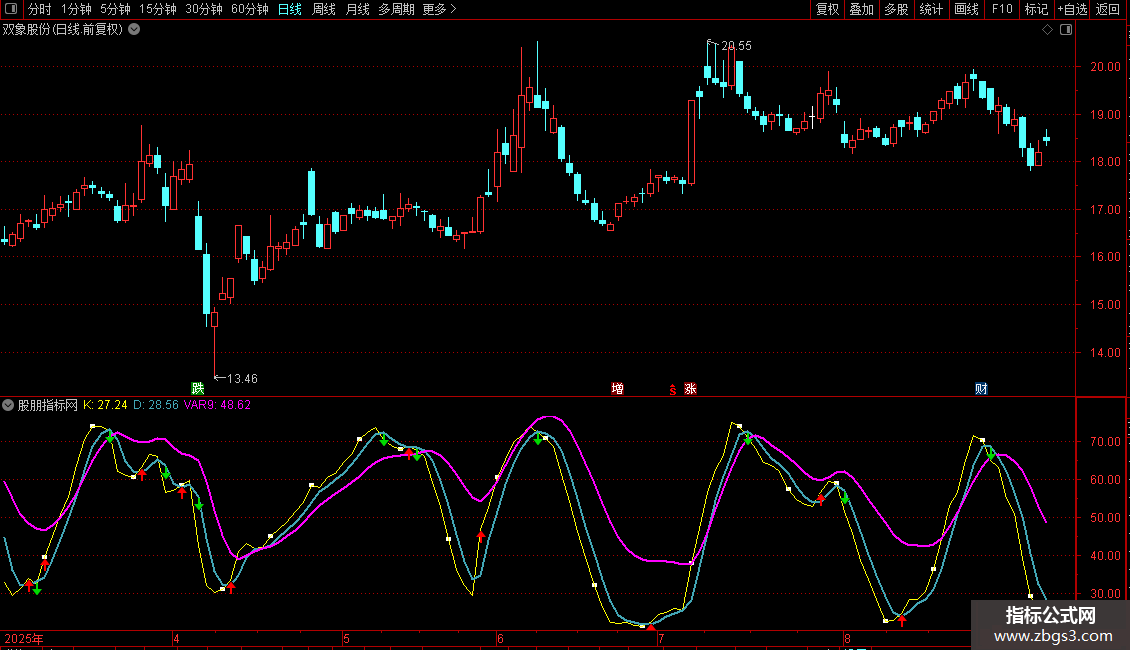Click the red $ marker icon
Screen dimensions: 1130x650
672,389
